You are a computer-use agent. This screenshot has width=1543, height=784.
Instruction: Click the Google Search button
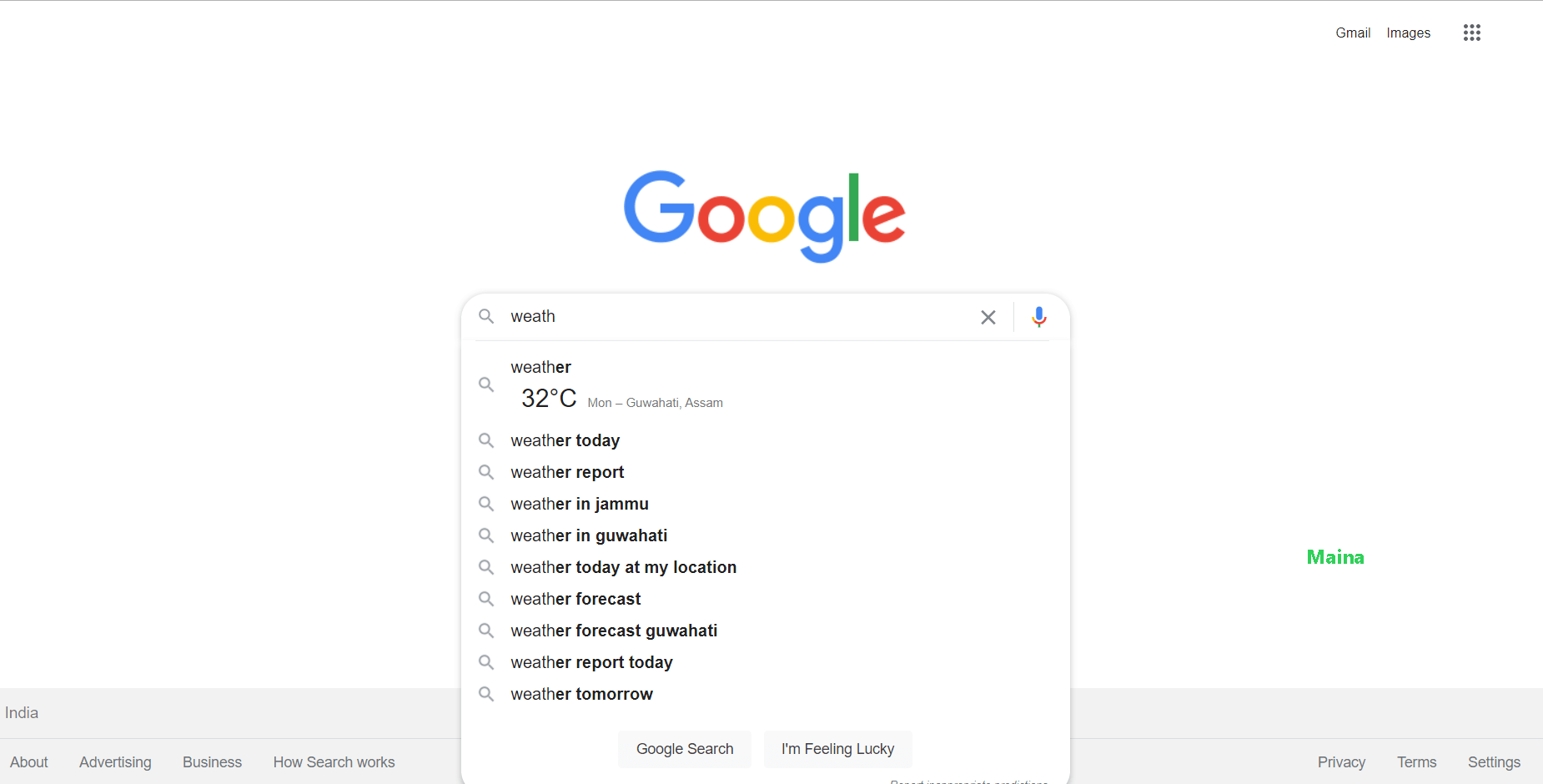point(685,749)
